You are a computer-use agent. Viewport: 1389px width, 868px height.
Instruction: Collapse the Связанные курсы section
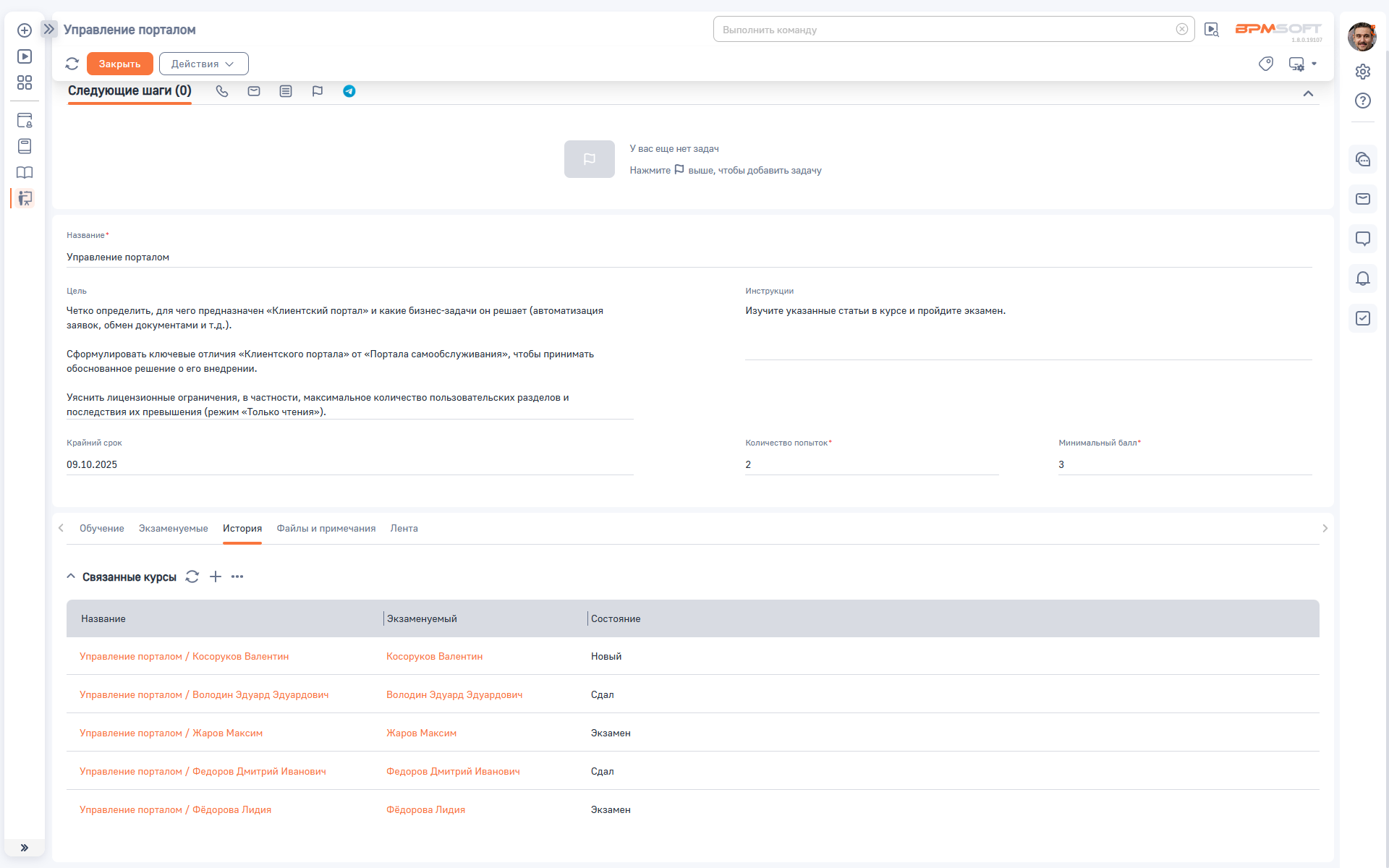(71, 576)
